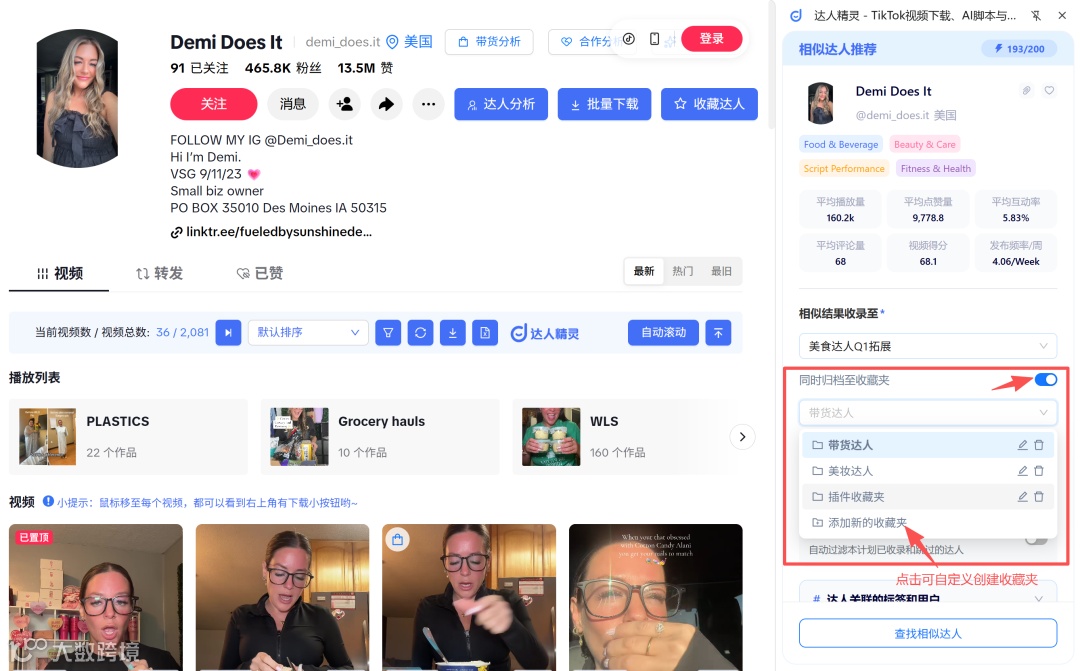Click the 465.8K 粉丝 follower count

(x=283, y=68)
